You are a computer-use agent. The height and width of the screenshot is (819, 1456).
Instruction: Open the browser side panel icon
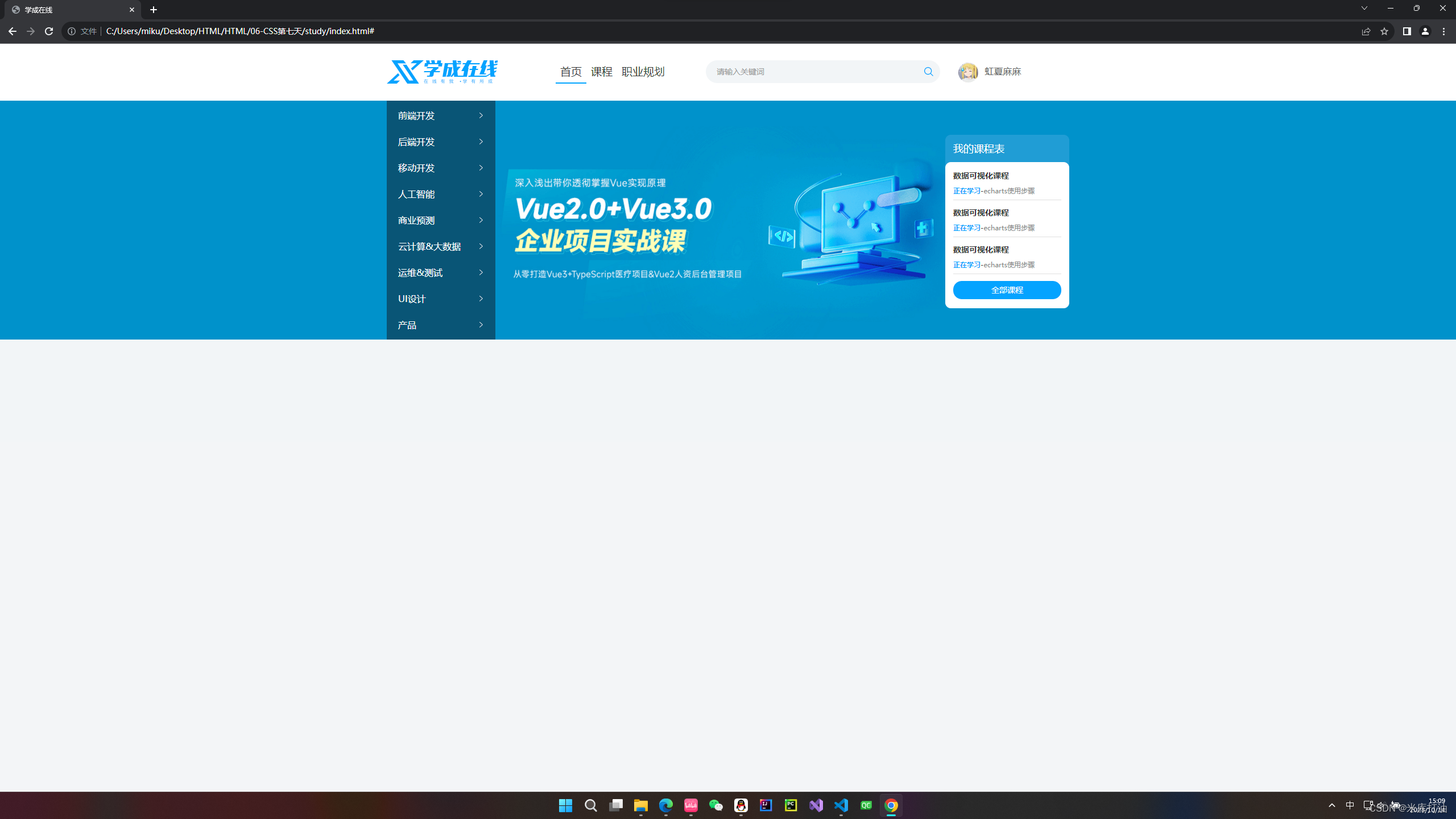click(x=1407, y=31)
